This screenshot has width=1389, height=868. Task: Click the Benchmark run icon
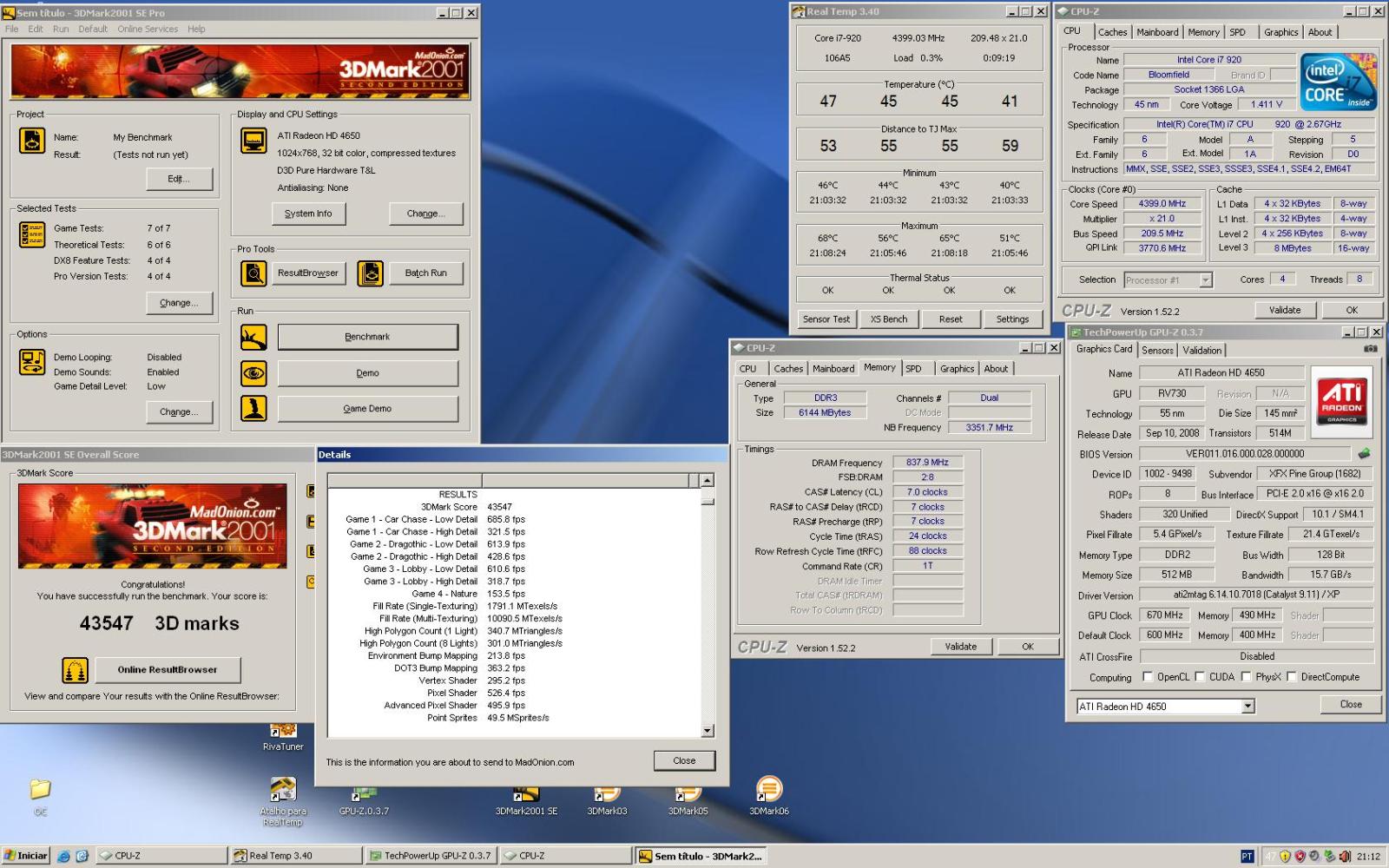click(x=253, y=337)
